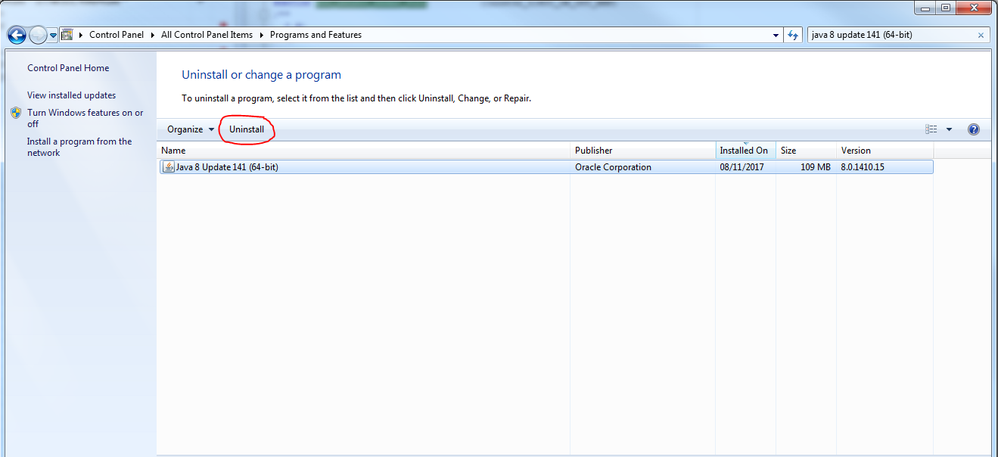Viewport: 998px width, 457px height.
Task: Open Install a program from the network
Action: [80, 147]
